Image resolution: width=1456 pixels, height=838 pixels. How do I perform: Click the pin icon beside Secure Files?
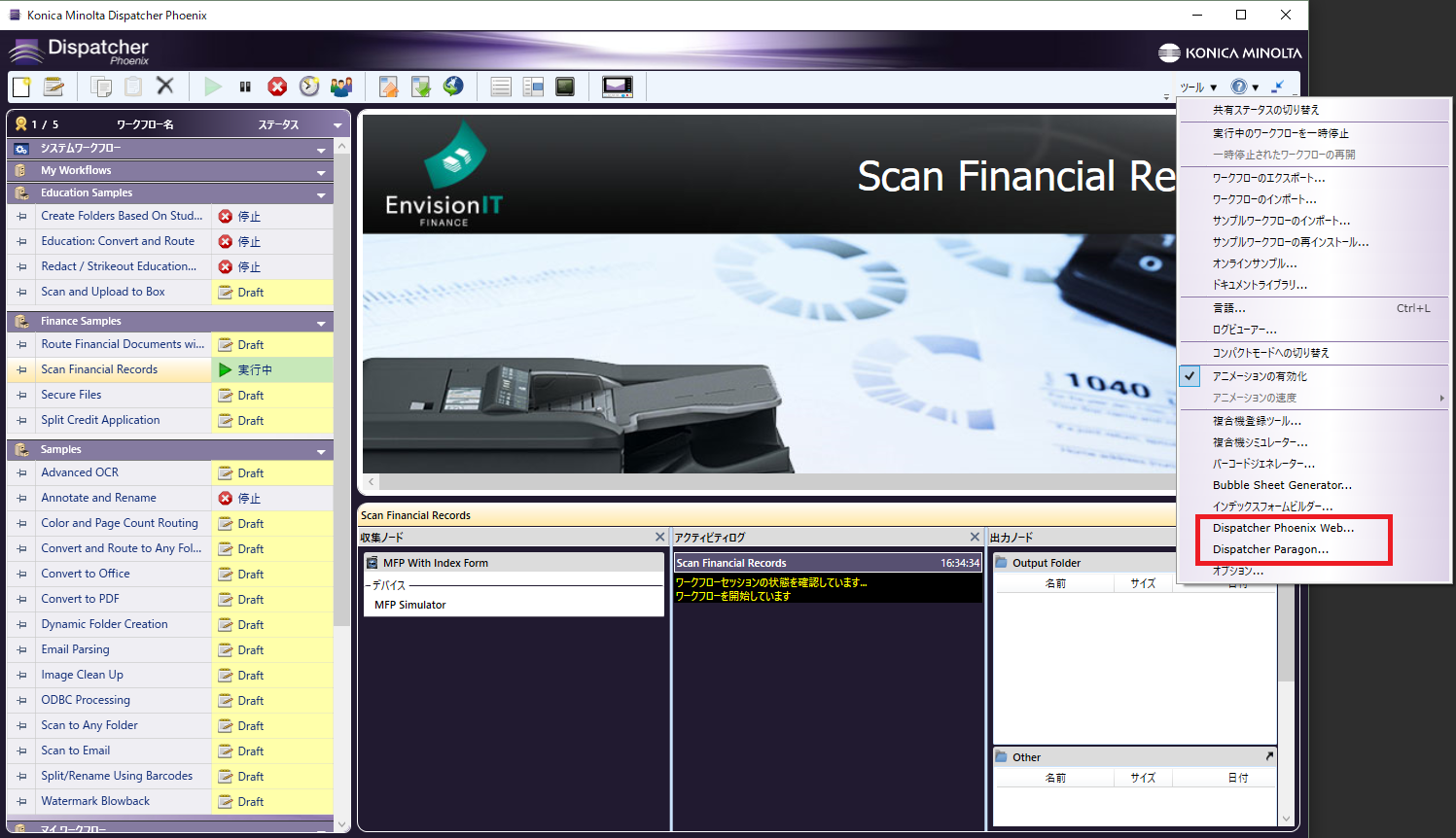[21, 396]
